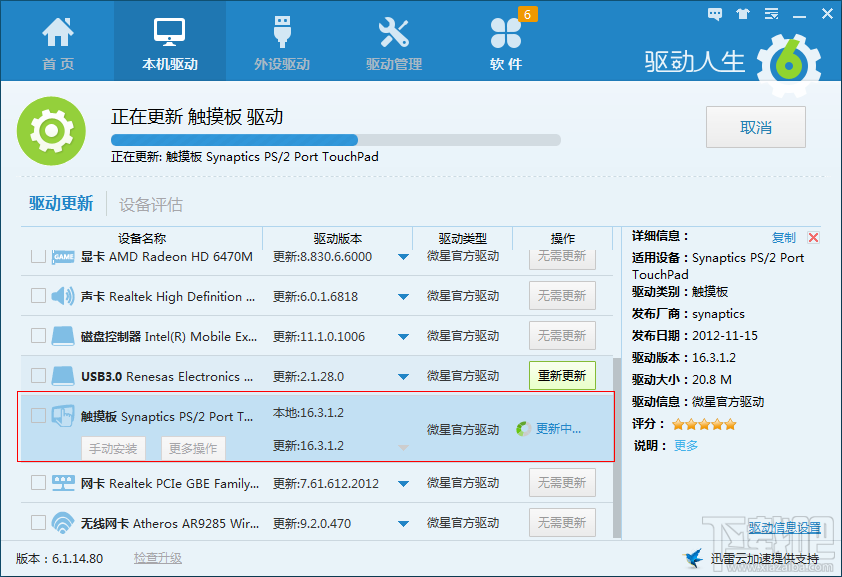Viewport: 842px width, 577px height.
Task: Check the Realtek PCIe GBE checkbox
Action: pyautogui.click(x=38, y=483)
